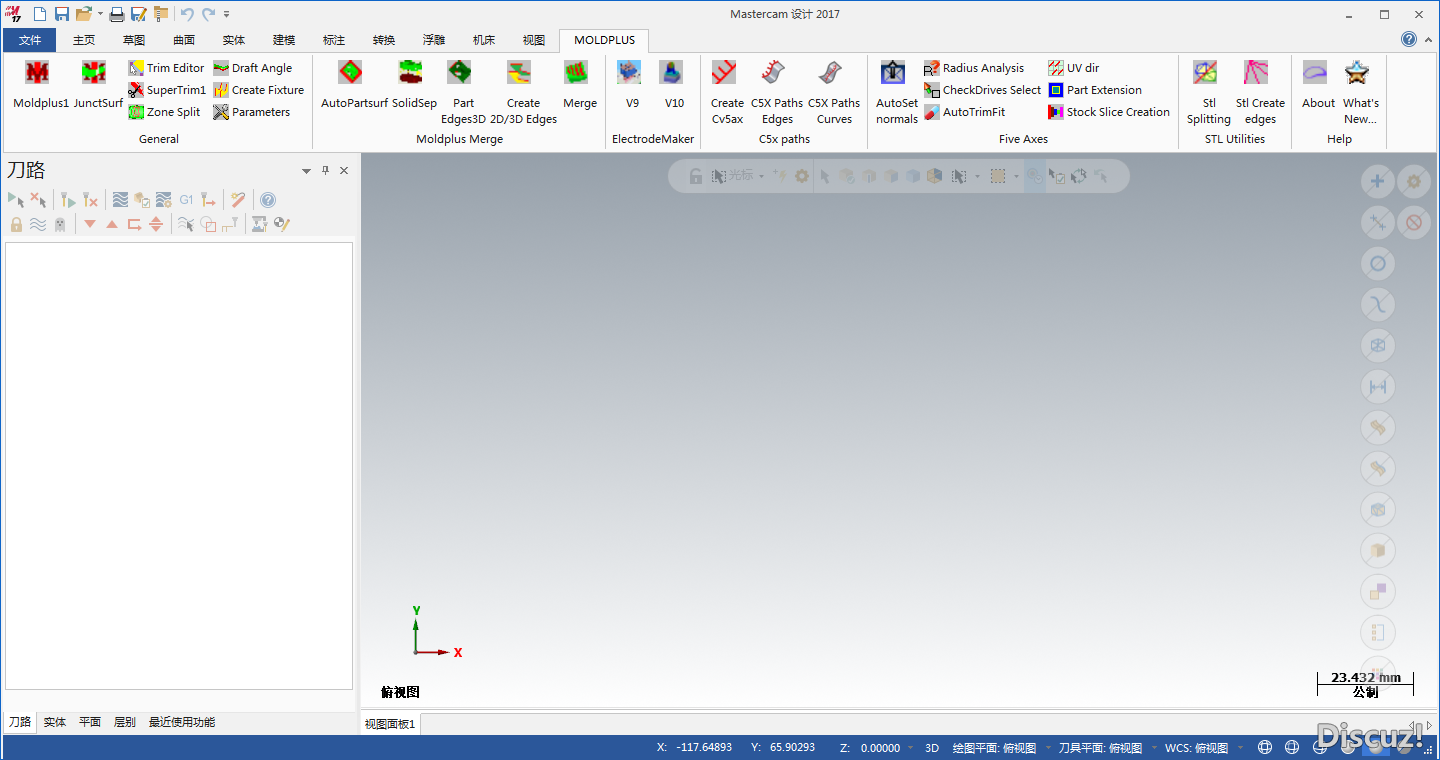Click Create 2D/3D Edges
The height and width of the screenshot is (760, 1440).
coord(523,92)
